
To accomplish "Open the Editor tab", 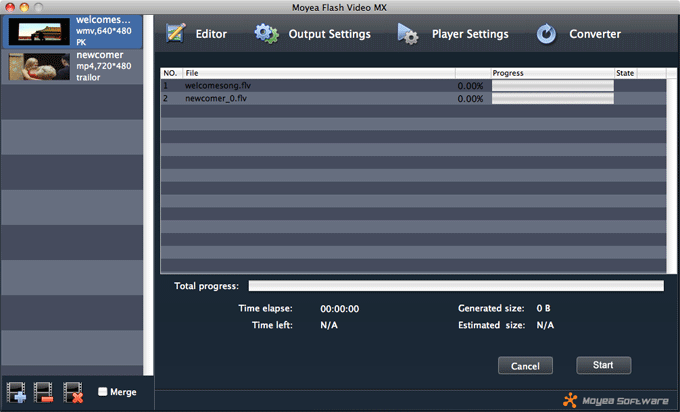I will 211,34.
